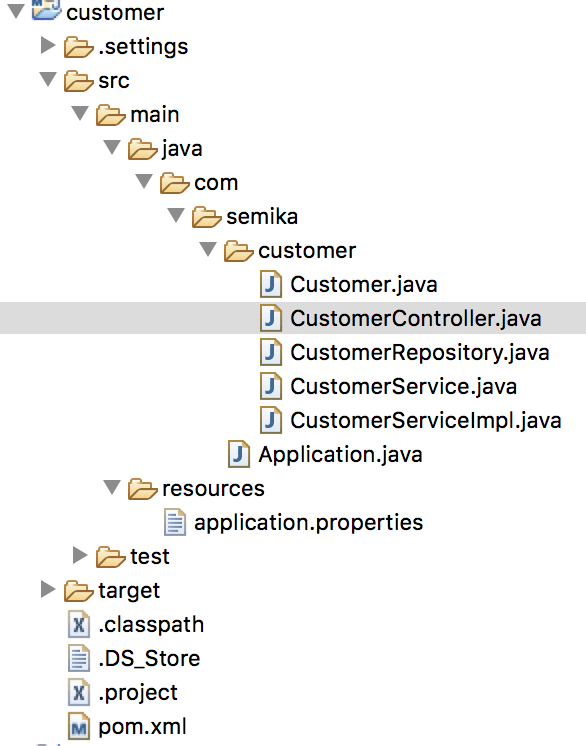The height and width of the screenshot is (746, 586).
Task: Click the resources folder icon
Action: point(142,489)
